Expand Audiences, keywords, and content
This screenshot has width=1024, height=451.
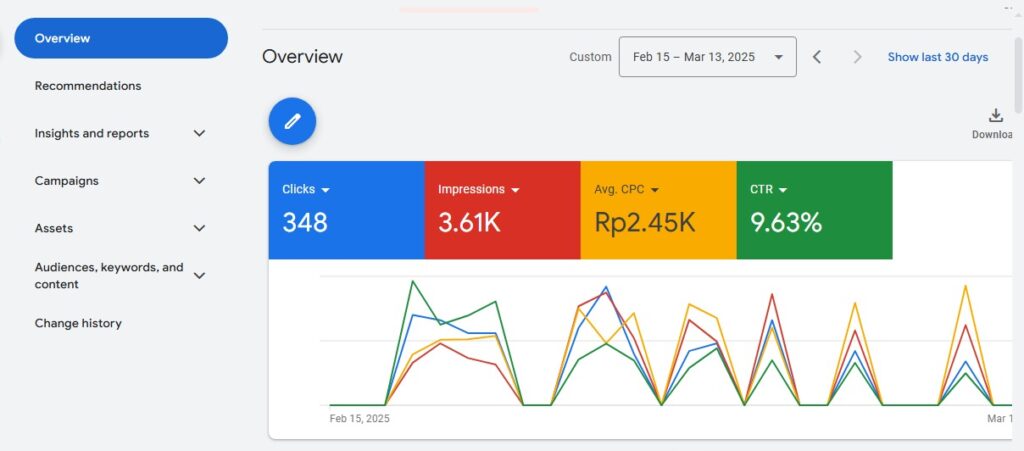coord(199,275)
